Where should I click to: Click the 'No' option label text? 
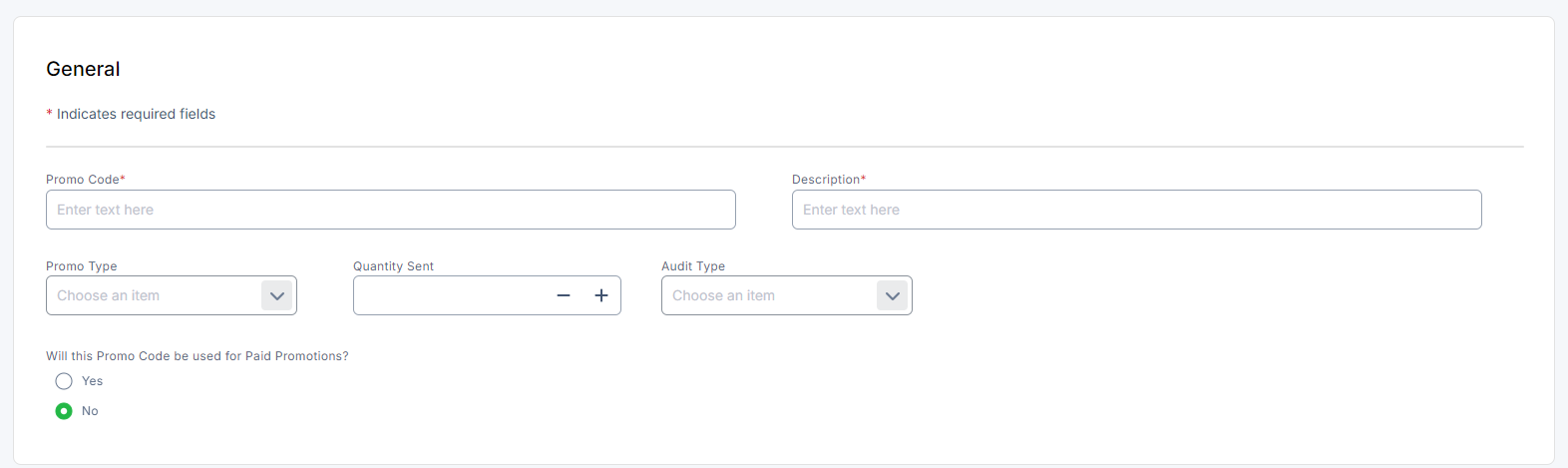click(90, 411)
